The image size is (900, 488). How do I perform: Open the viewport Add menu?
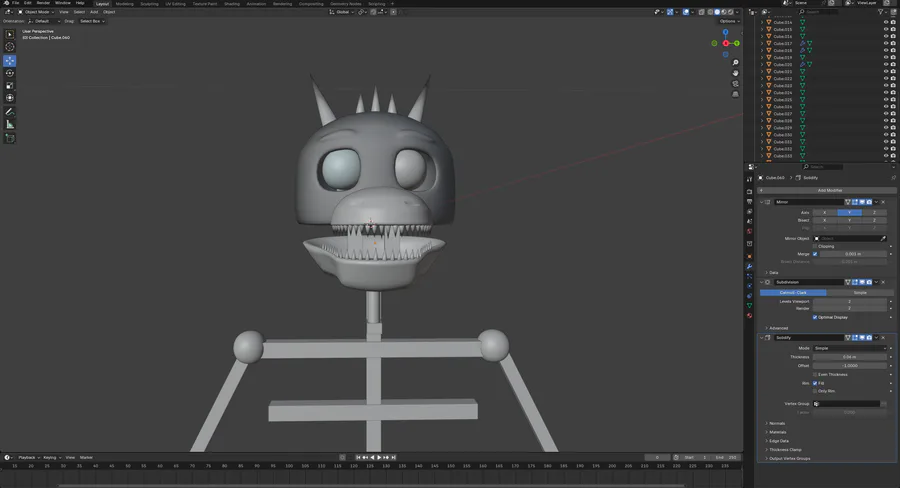pos(94,11)
